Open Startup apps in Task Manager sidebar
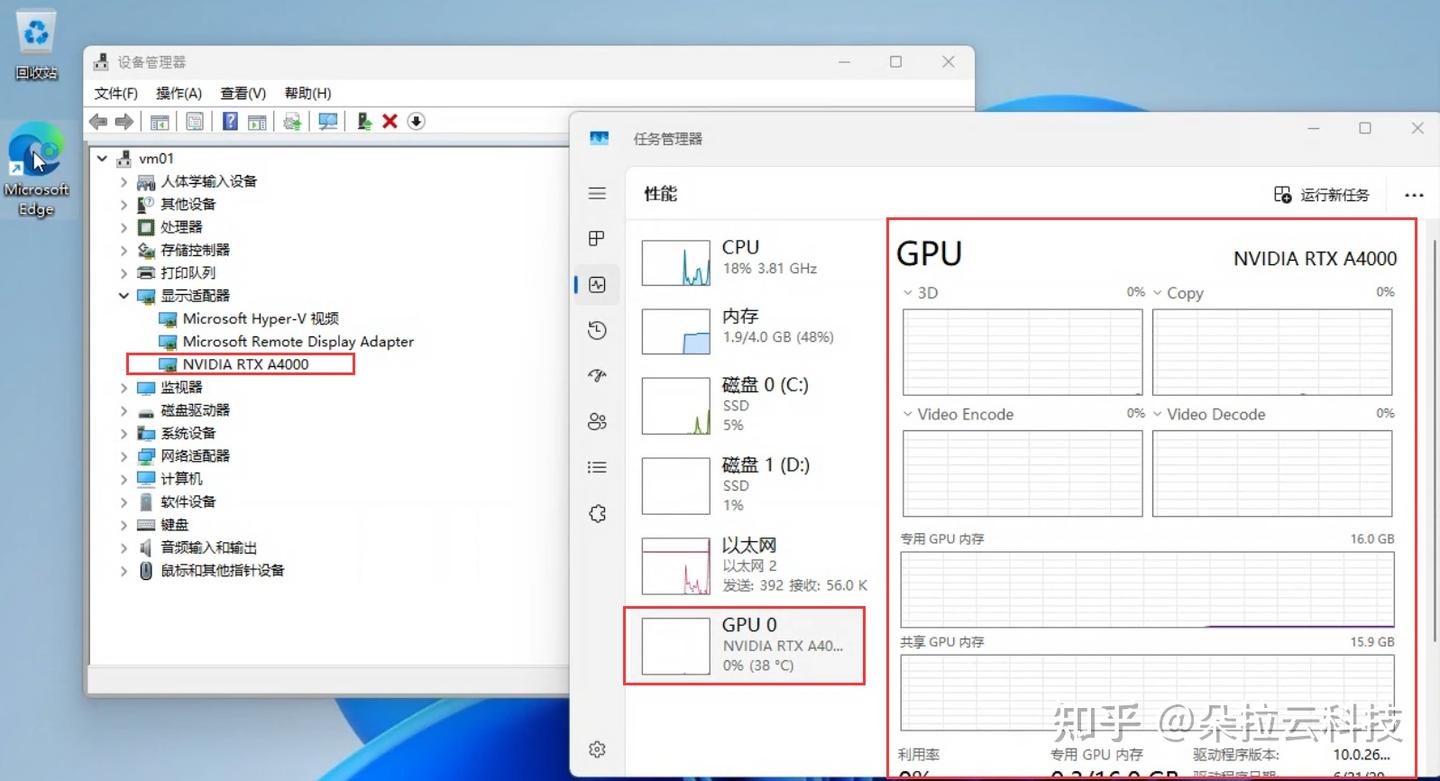1440x781 pixels. coord(597,375)
